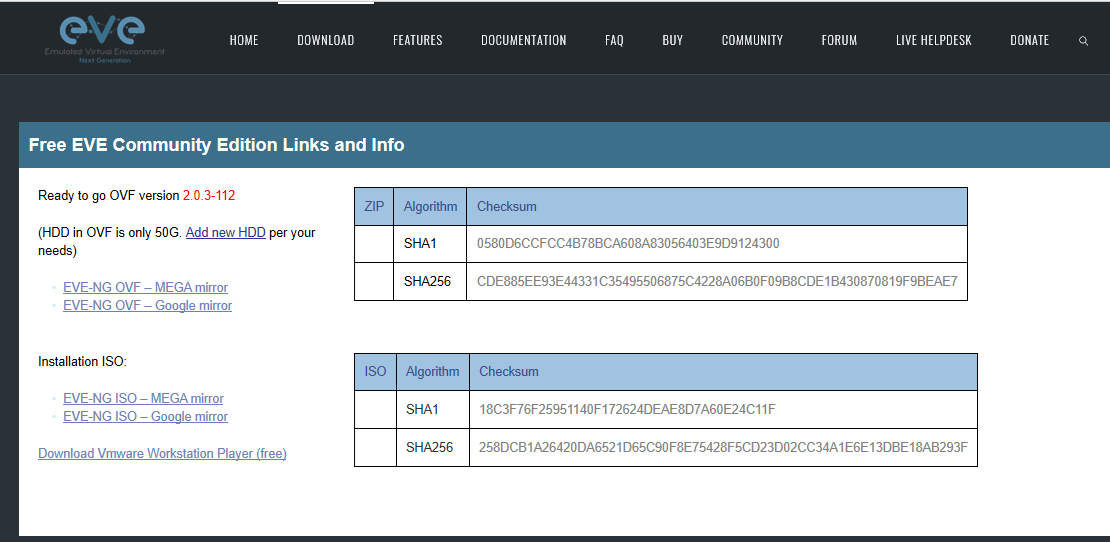Click the Installation ISO label
The width and height of the screenshot is (1110, 542).
click(x=82, y=362)
